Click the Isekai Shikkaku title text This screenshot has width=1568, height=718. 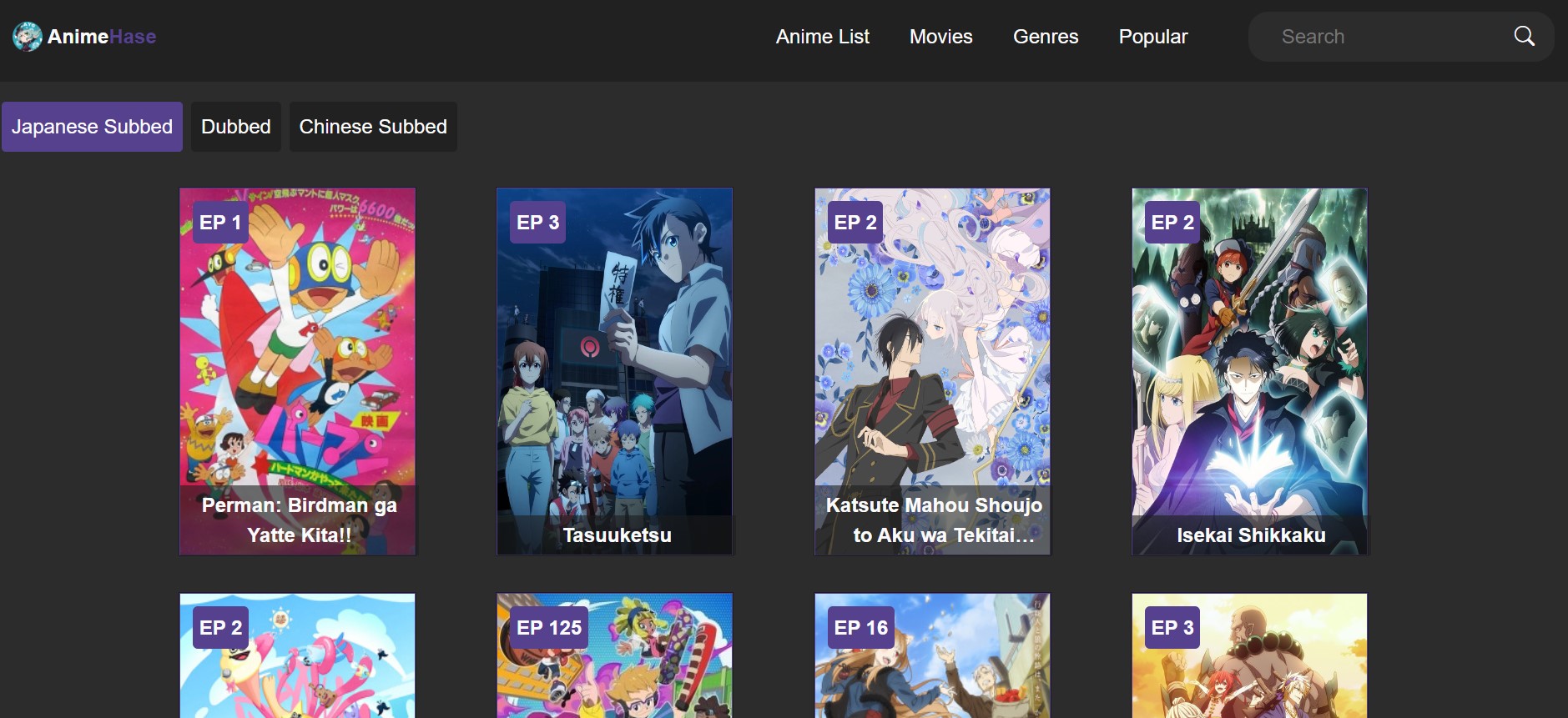click(1251, 535)
